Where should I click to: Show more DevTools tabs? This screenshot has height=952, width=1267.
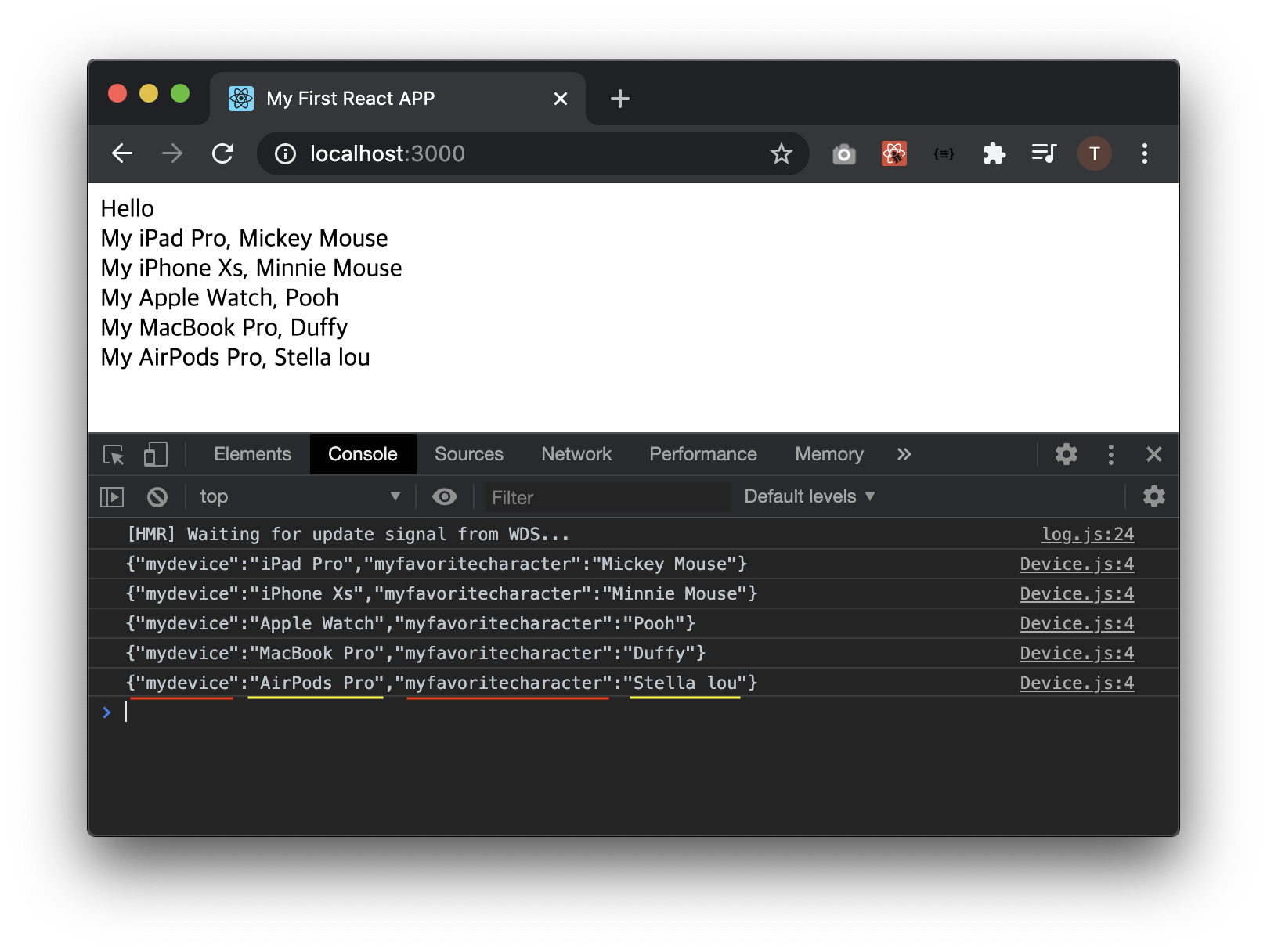click(904, 454)
